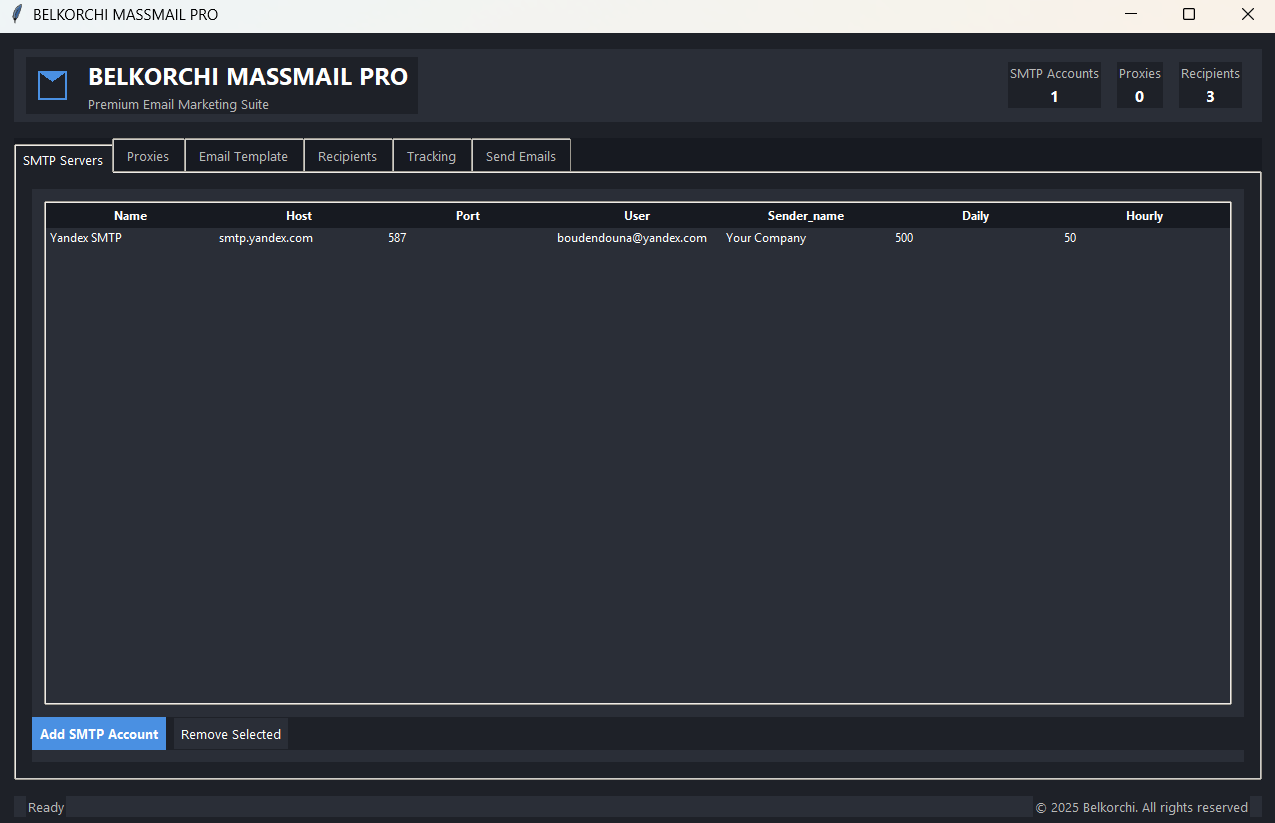This screenshot has width=1275, height=823.
Task: Switch to the SMTP Servers tab
Action: 63,160
